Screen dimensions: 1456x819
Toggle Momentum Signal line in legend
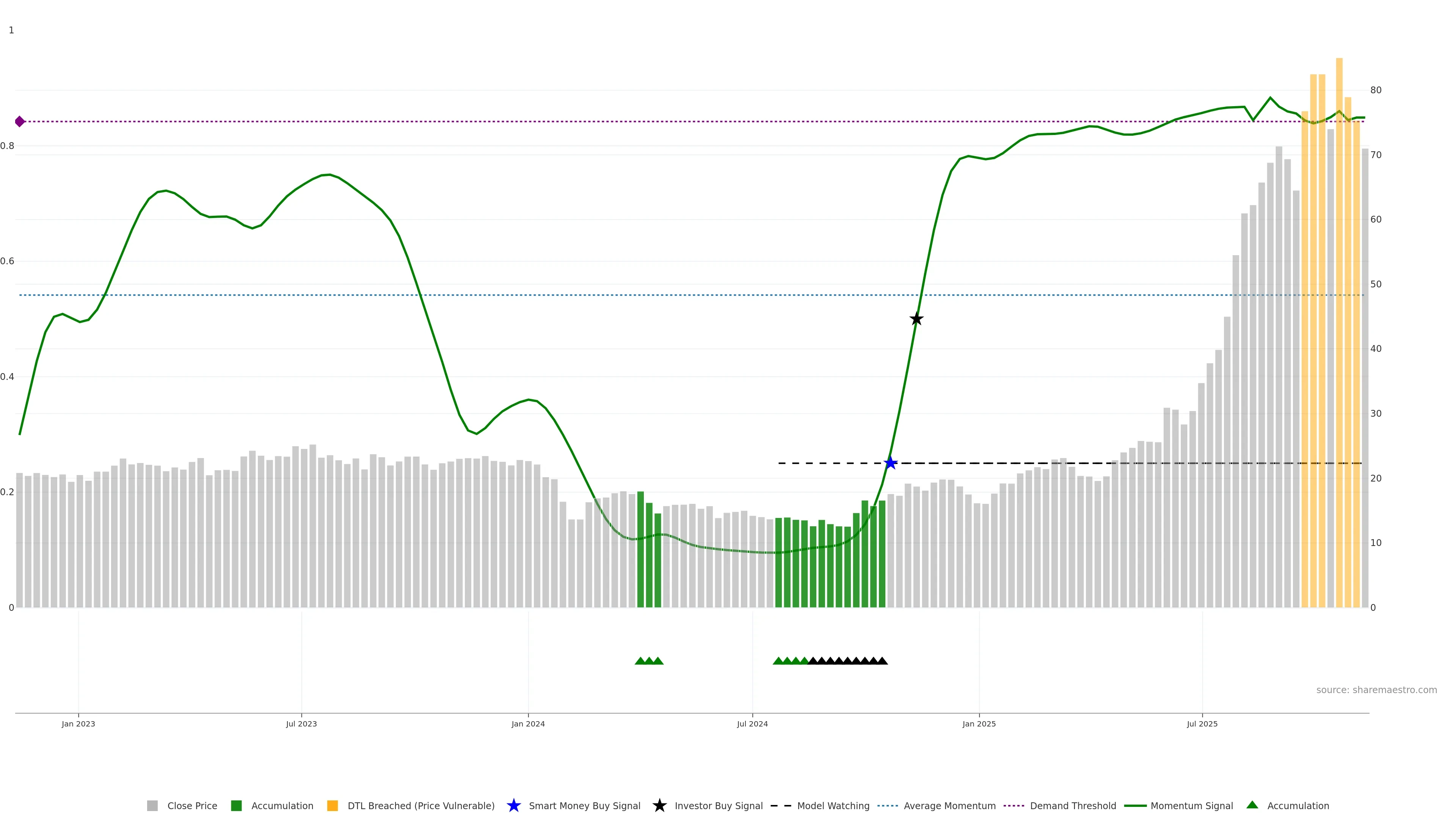(1191, 806)
